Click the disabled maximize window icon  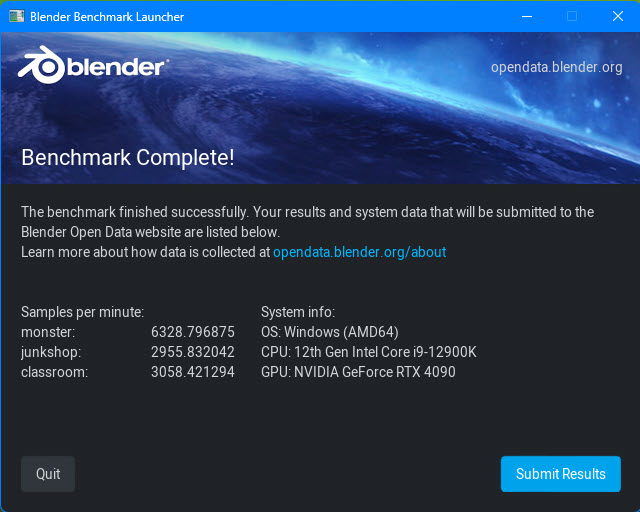[572, 16]
